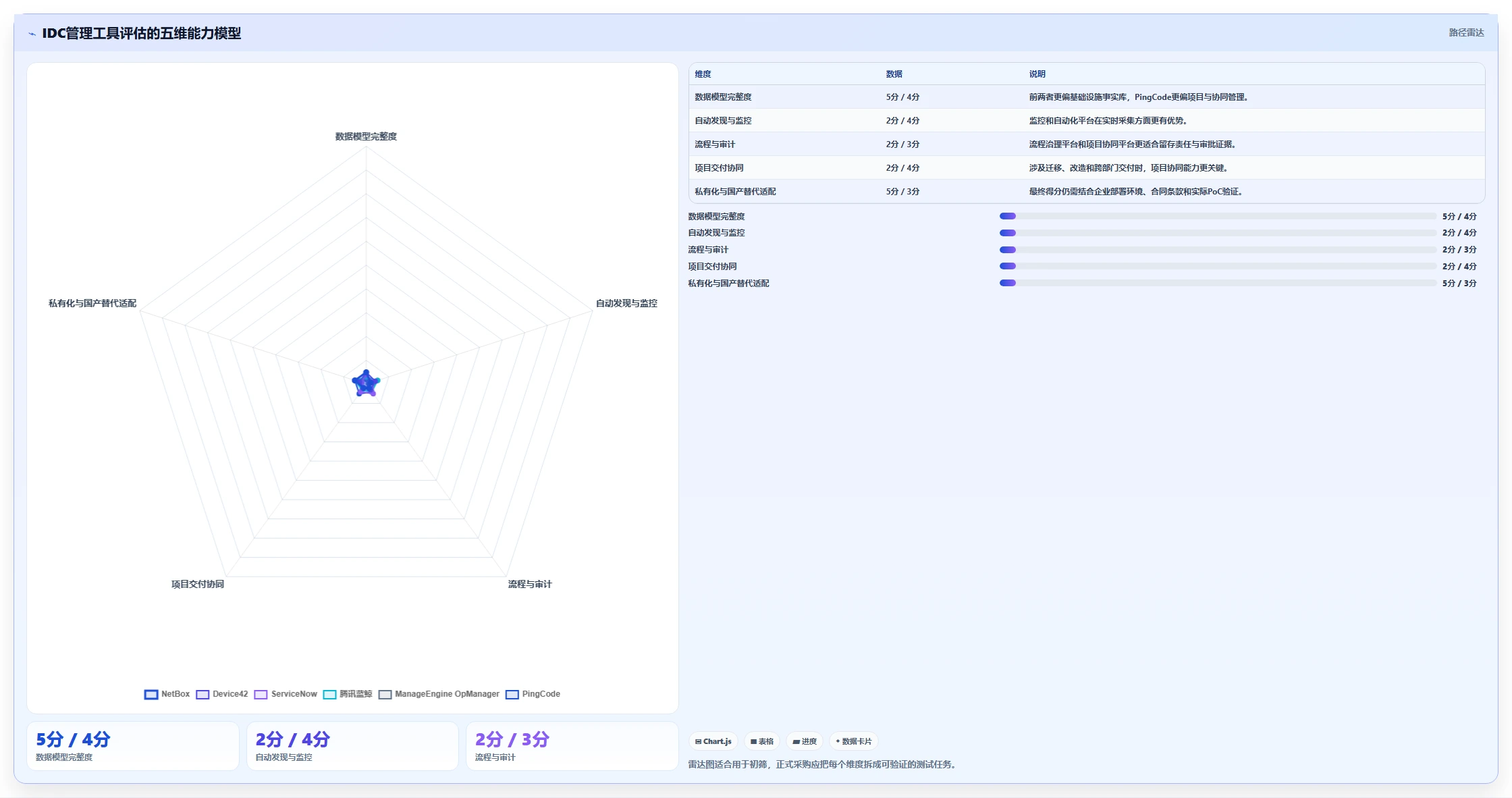Viewport: 1512px width, 798px height.
Task: Click the description mentioning PingCode更偏项目与协同管理
Action: [1139, 97]
